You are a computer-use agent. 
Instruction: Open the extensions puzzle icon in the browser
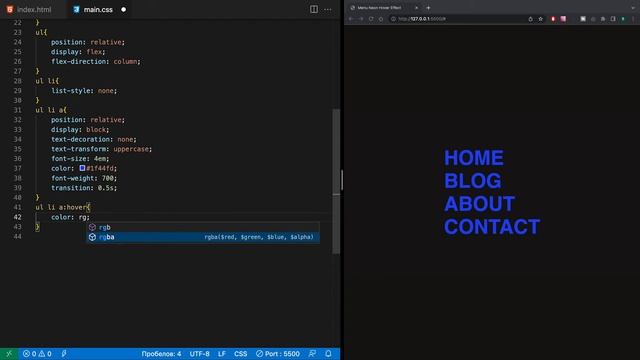click(x=603, y=19)
